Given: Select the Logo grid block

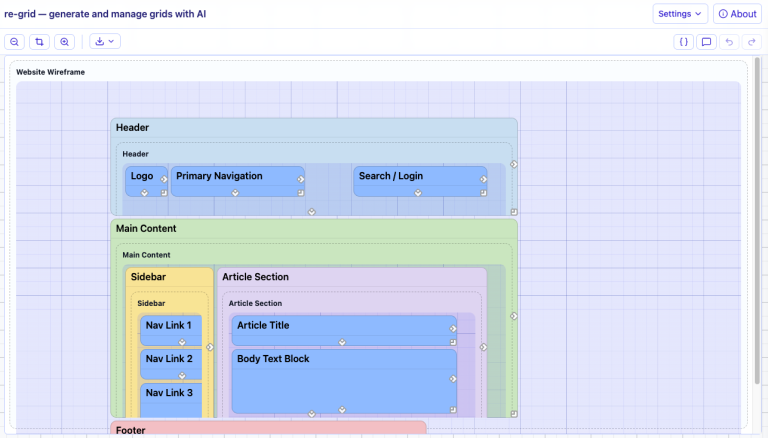Looking at the screenshot, I should click(x=146, y=181).
